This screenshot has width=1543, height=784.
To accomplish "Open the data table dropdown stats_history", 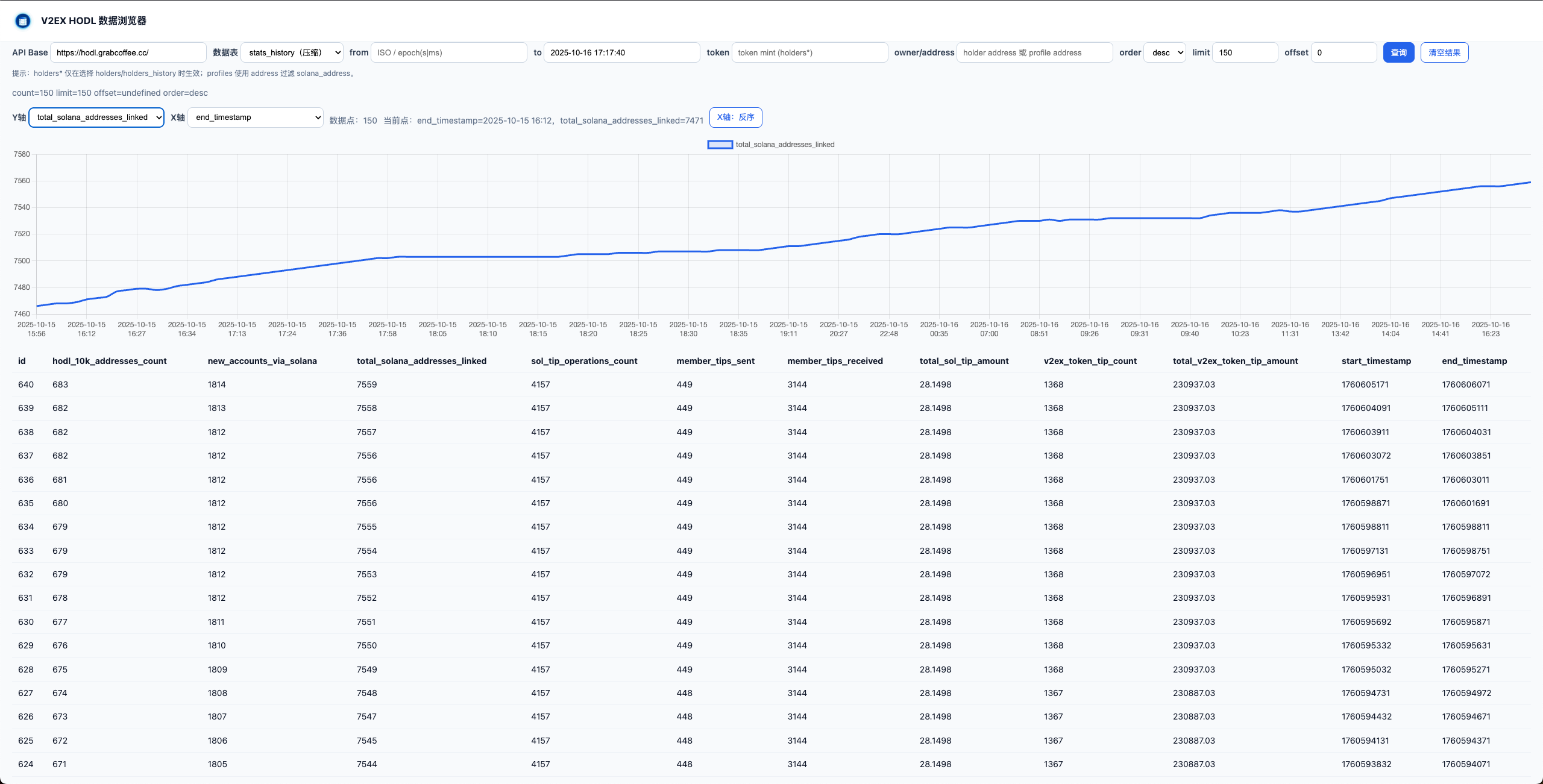I will pyautogui.click(x=292, y=52).
